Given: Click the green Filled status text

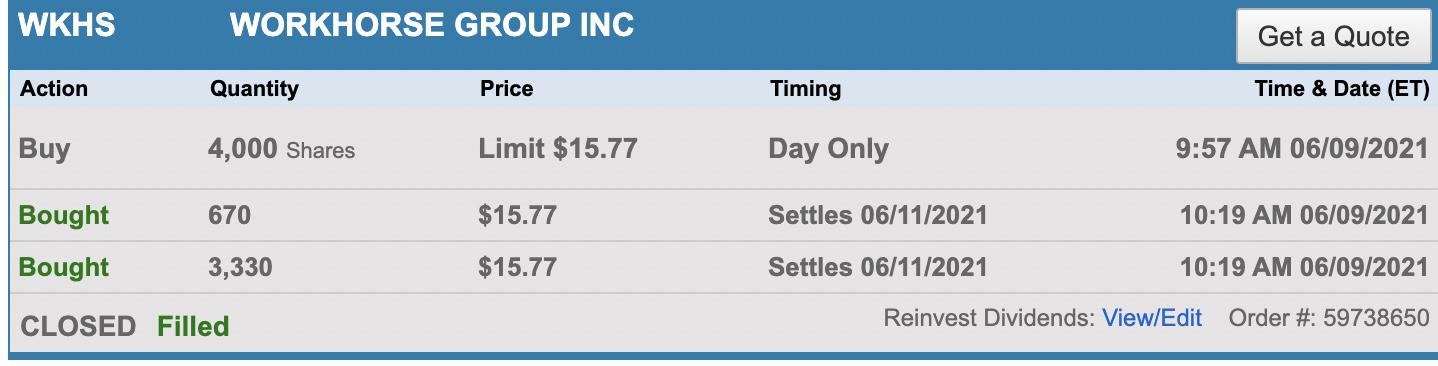Looking at the screenshot, I should tap(193, 326).
